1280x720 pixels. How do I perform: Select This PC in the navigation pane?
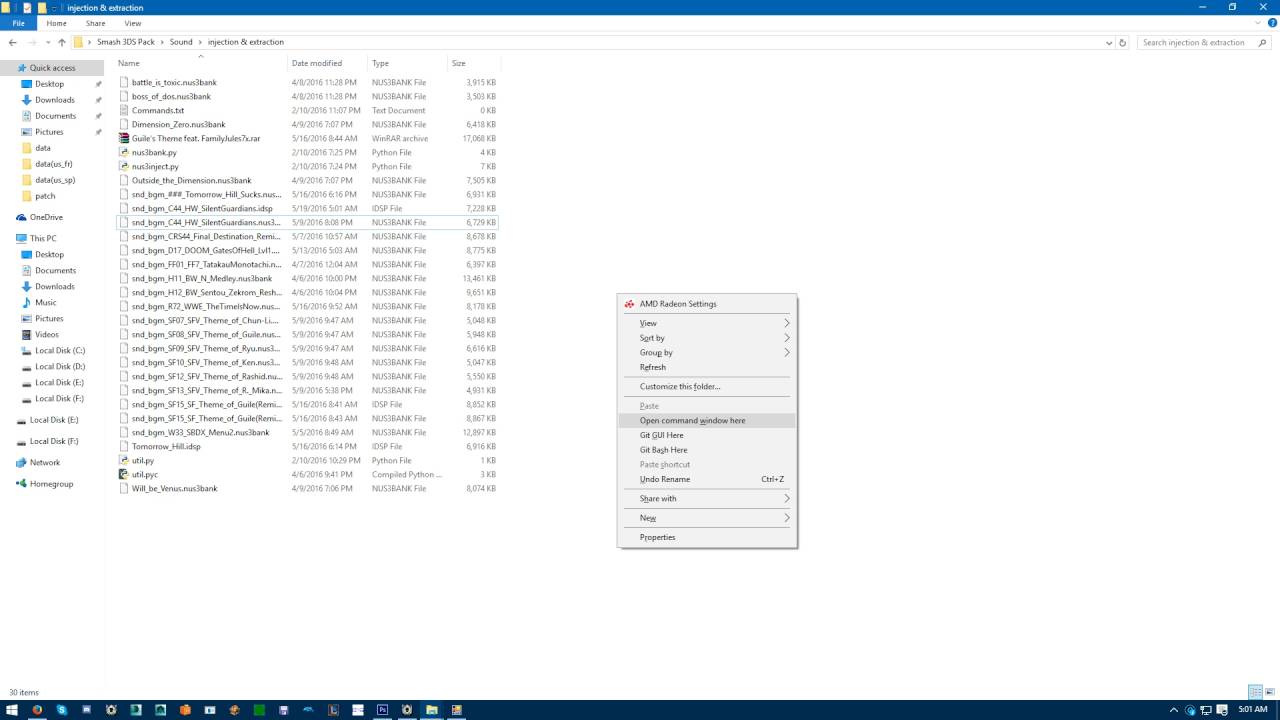43,238
